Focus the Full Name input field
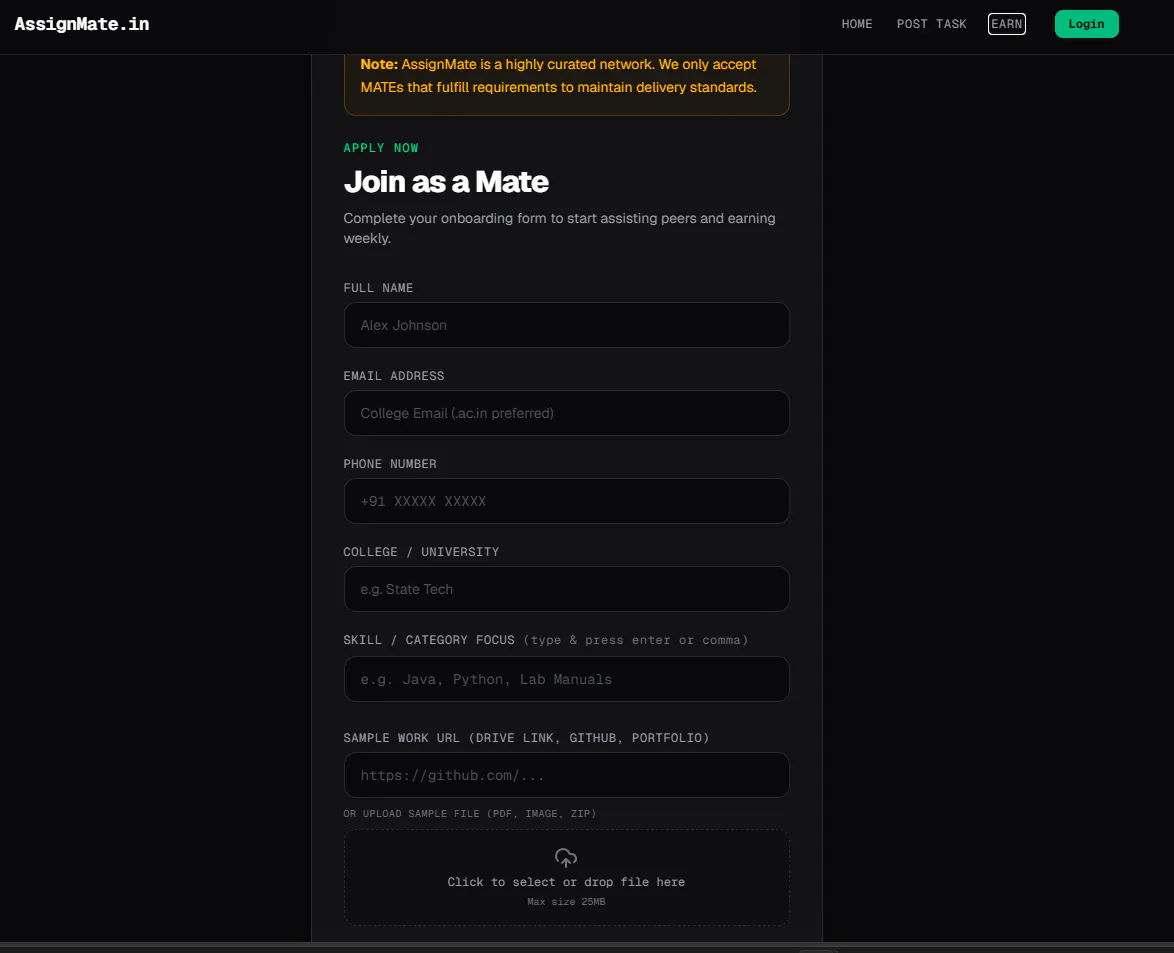Viewport: 1174px width, 953px height. pos(566,325)
